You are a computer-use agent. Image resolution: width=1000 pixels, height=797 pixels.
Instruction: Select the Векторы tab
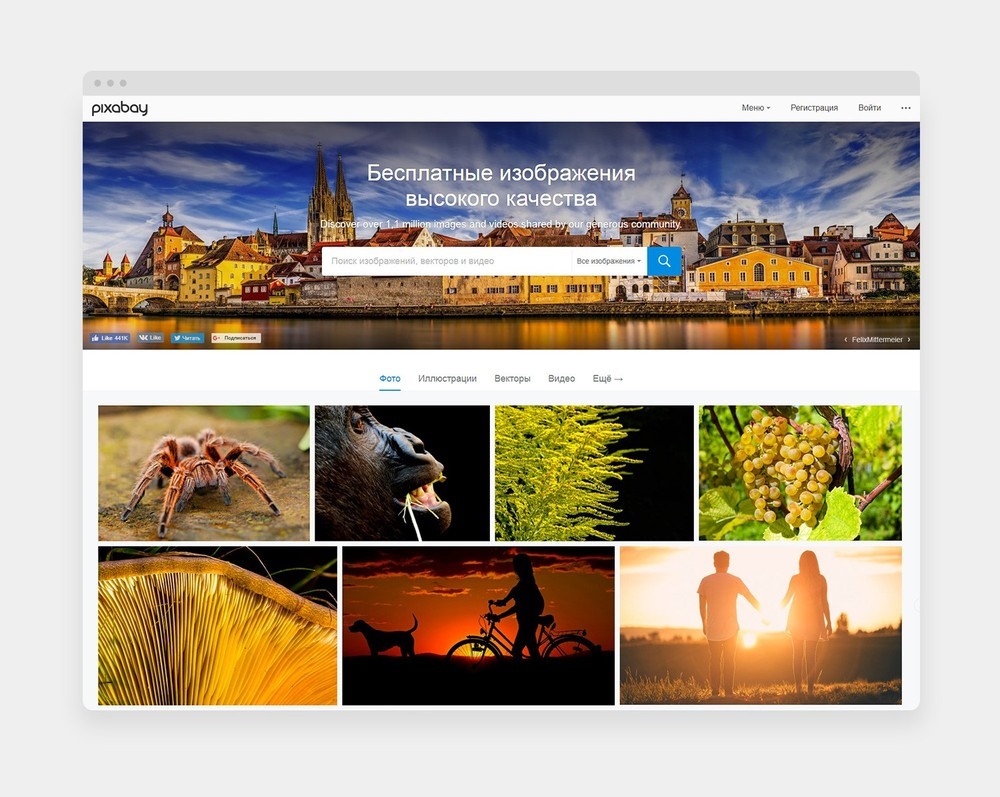pos(512,379)
